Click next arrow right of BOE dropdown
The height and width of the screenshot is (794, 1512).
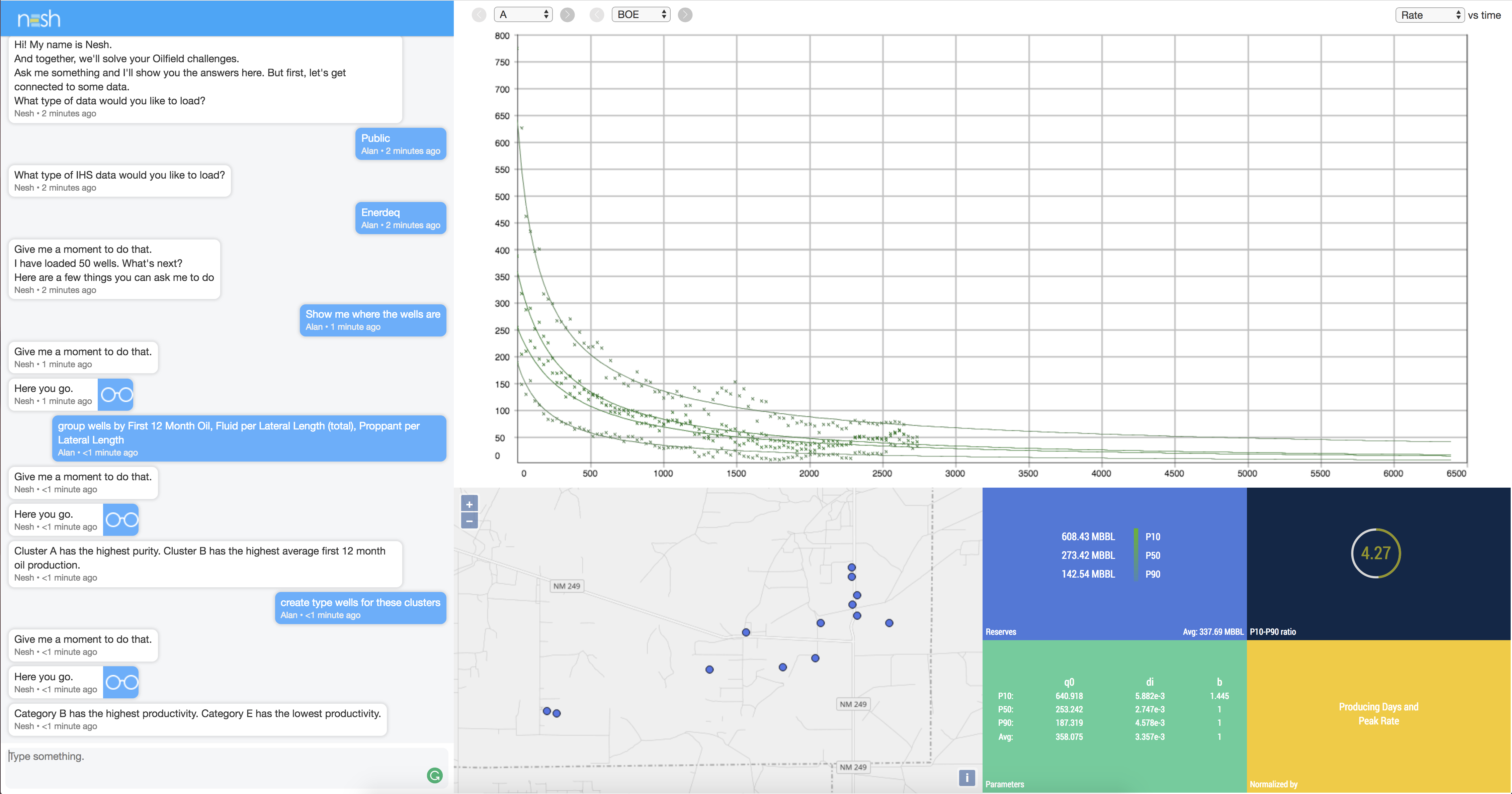click(685, 15)
